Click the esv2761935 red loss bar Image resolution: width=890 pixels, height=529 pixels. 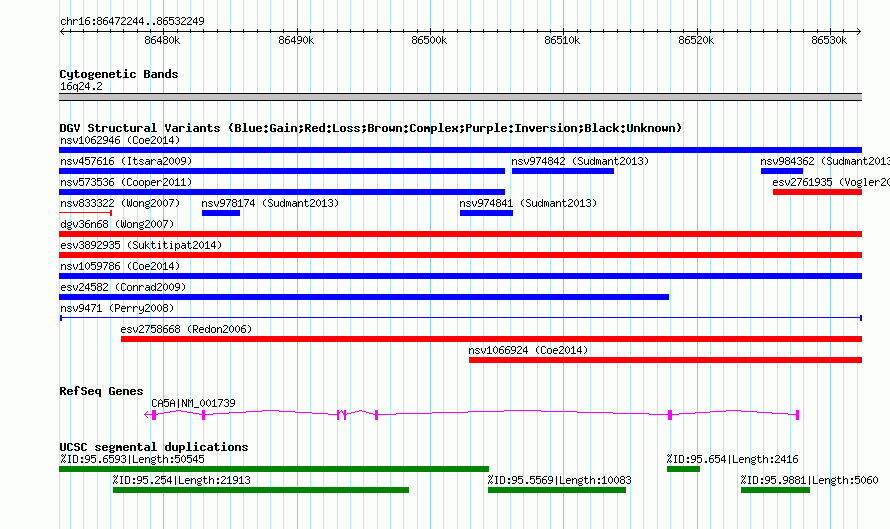click(817, 192)
